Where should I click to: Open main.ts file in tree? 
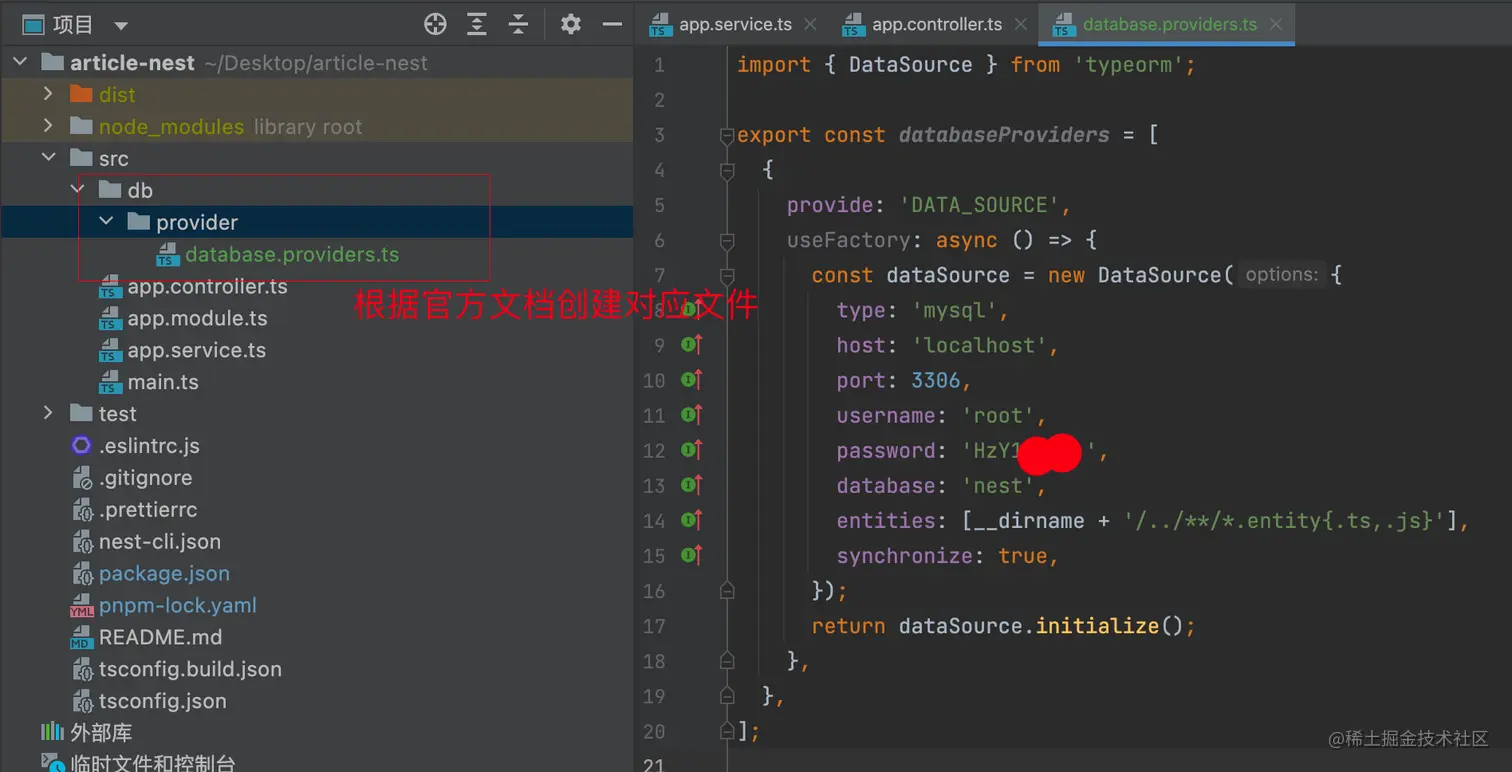pos(163,382)
